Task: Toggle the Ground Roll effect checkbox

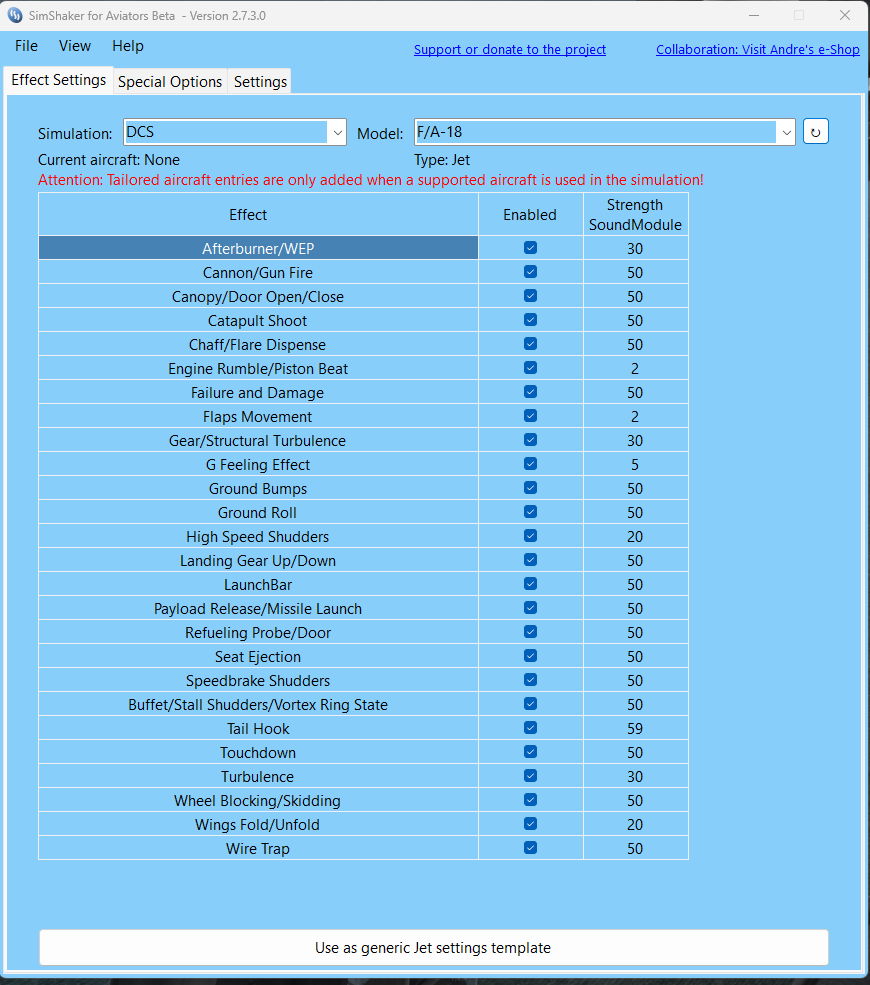Action: [x=530, y=512]
